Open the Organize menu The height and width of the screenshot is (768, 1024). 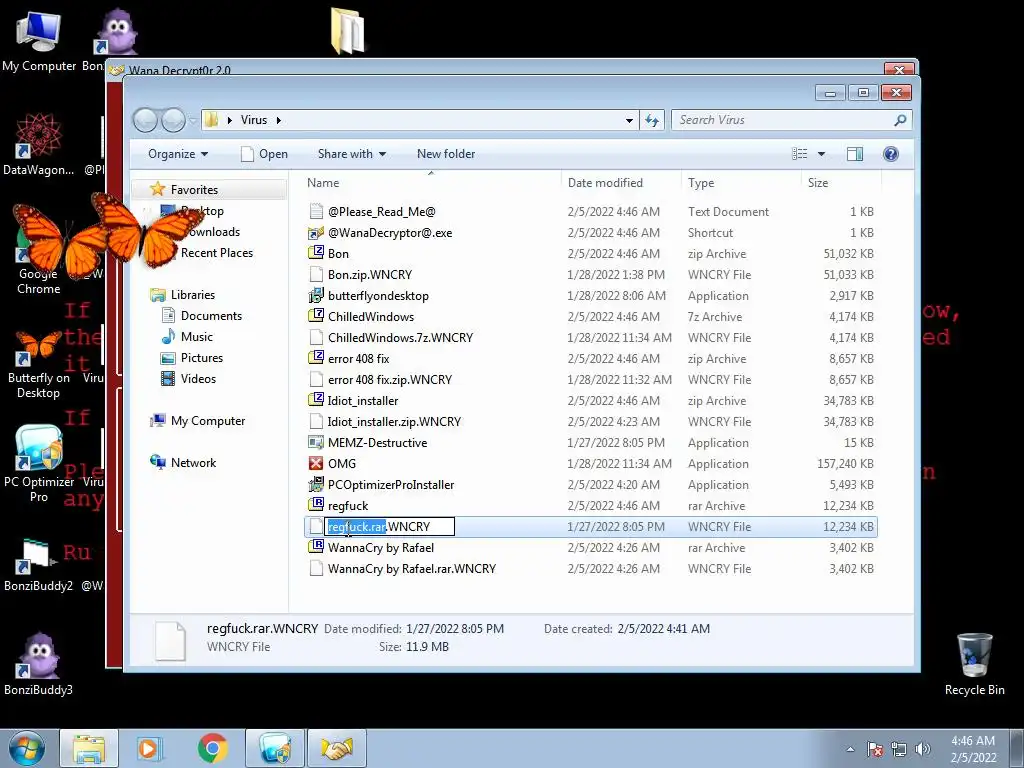(178, 154)
